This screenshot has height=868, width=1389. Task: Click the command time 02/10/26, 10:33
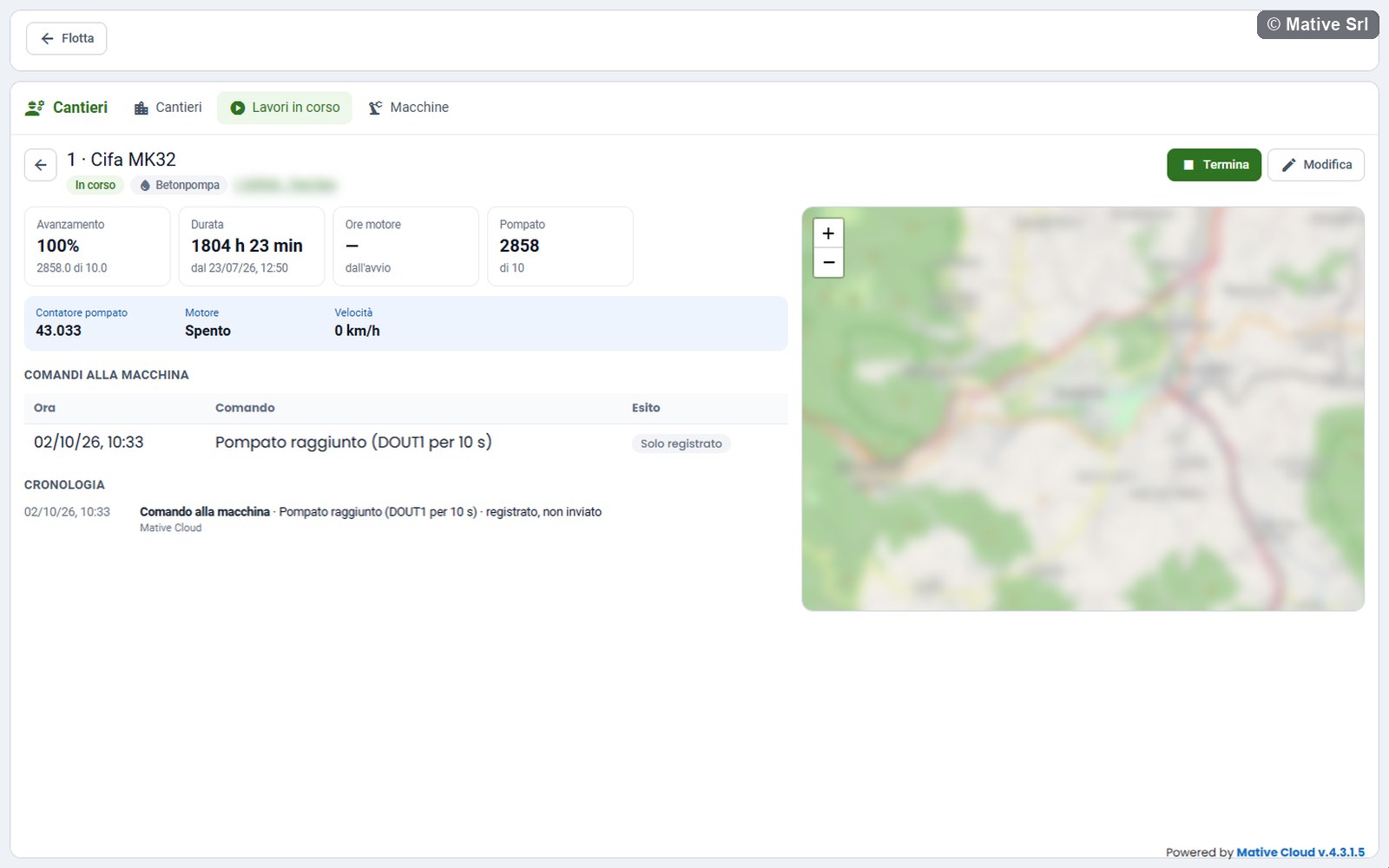pos(89,442)
